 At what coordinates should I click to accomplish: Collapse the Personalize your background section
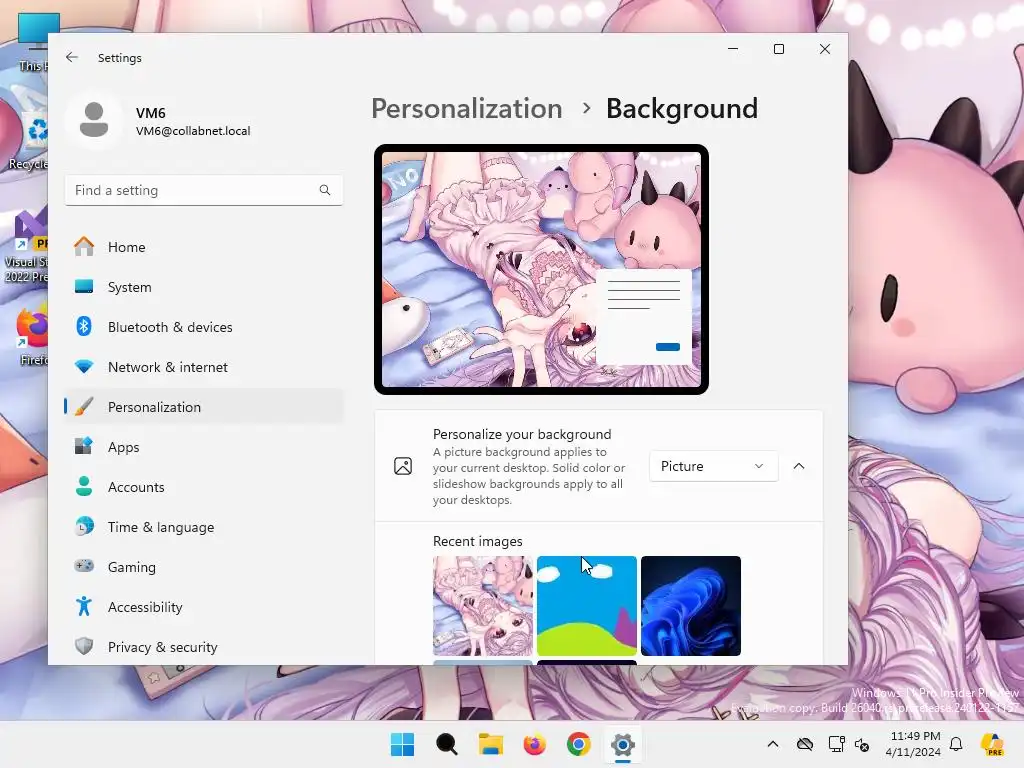799,466
